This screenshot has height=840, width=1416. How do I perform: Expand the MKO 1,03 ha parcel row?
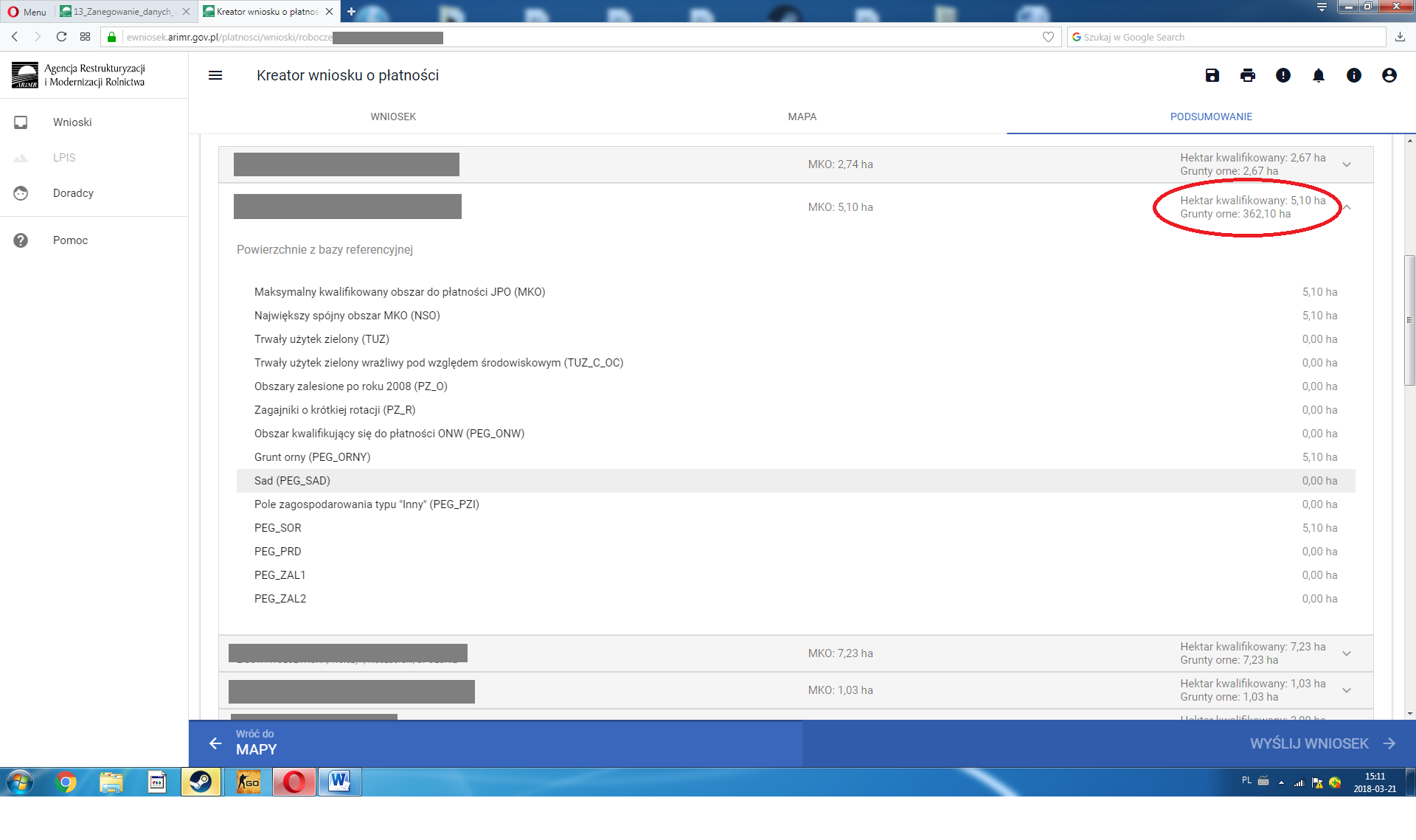pos(1346,690)
